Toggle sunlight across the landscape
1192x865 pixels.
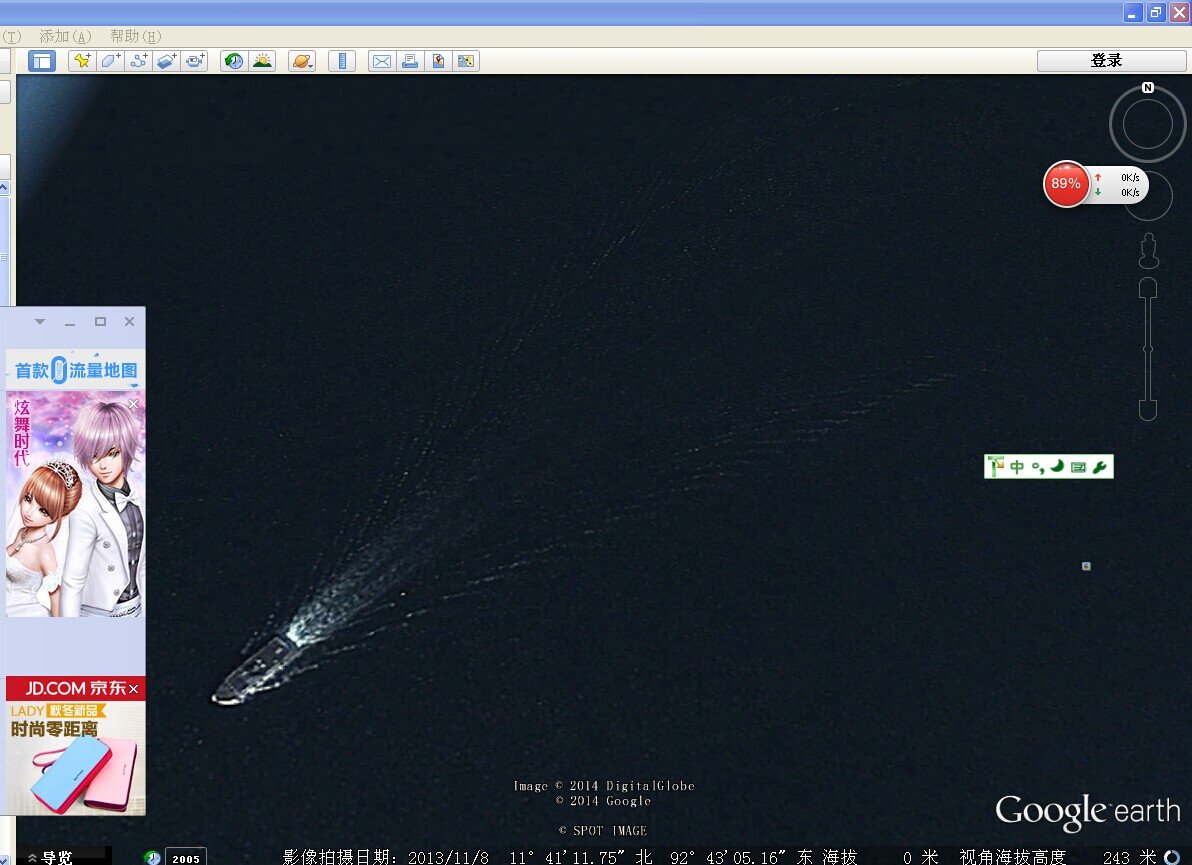tap(262, 61)
